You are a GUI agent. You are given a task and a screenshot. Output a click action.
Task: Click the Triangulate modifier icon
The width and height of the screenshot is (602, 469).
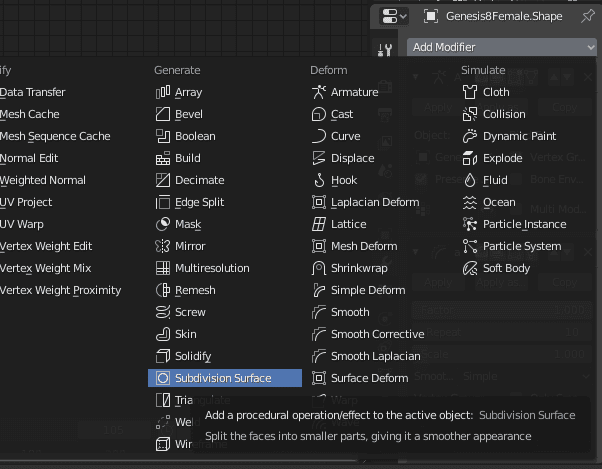[163, 400]
